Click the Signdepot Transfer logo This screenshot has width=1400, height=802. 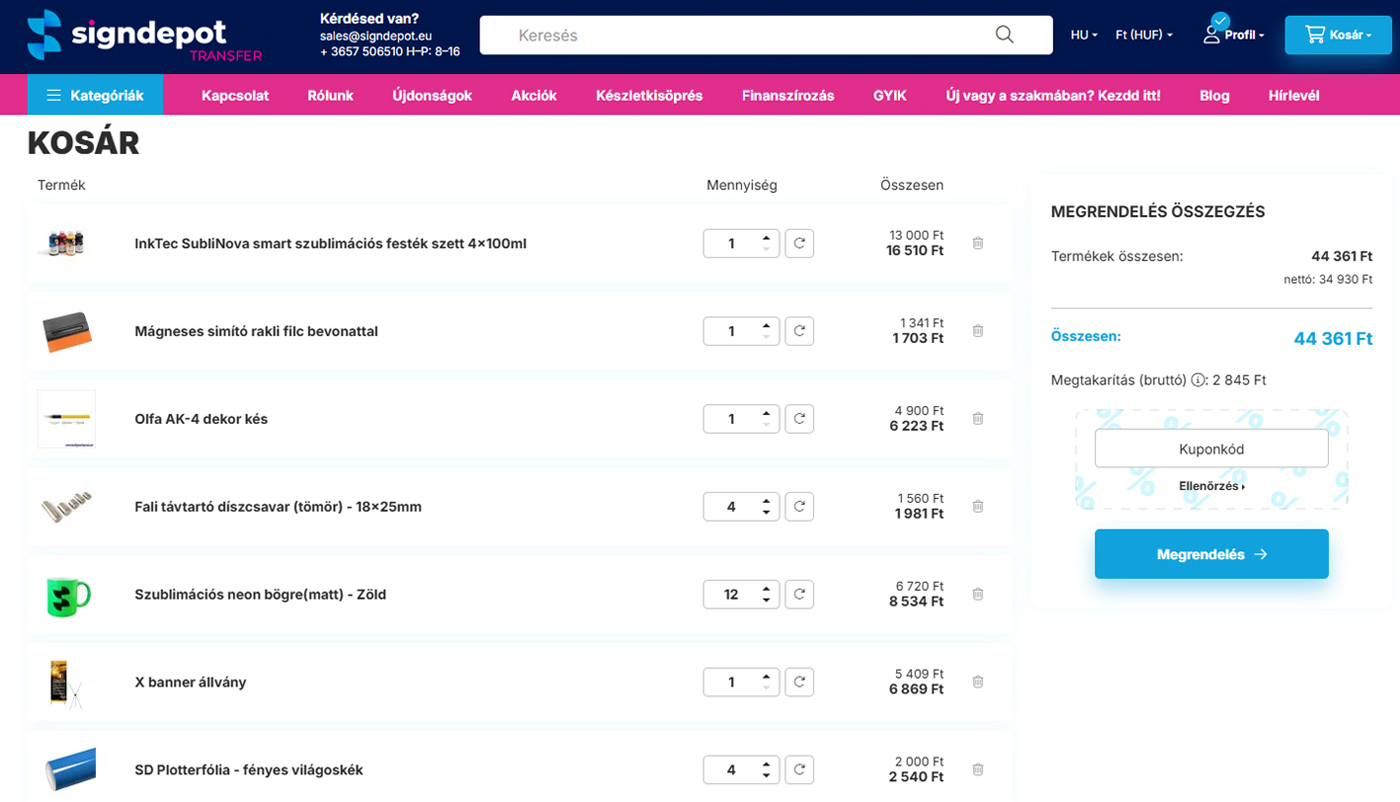(x=144, y=35)
